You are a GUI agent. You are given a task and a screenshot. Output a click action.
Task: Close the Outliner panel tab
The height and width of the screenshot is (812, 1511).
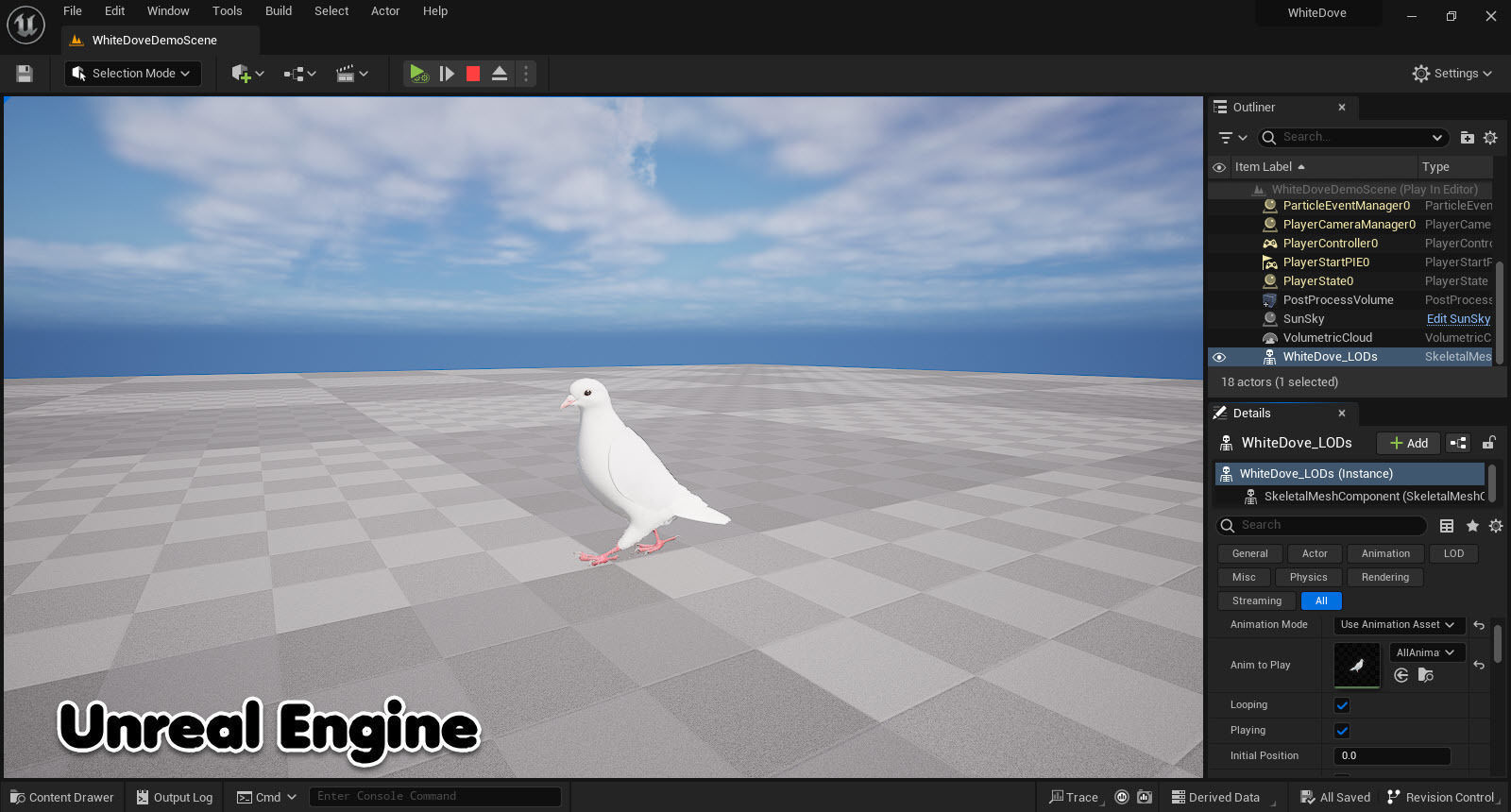(1342, 108)
